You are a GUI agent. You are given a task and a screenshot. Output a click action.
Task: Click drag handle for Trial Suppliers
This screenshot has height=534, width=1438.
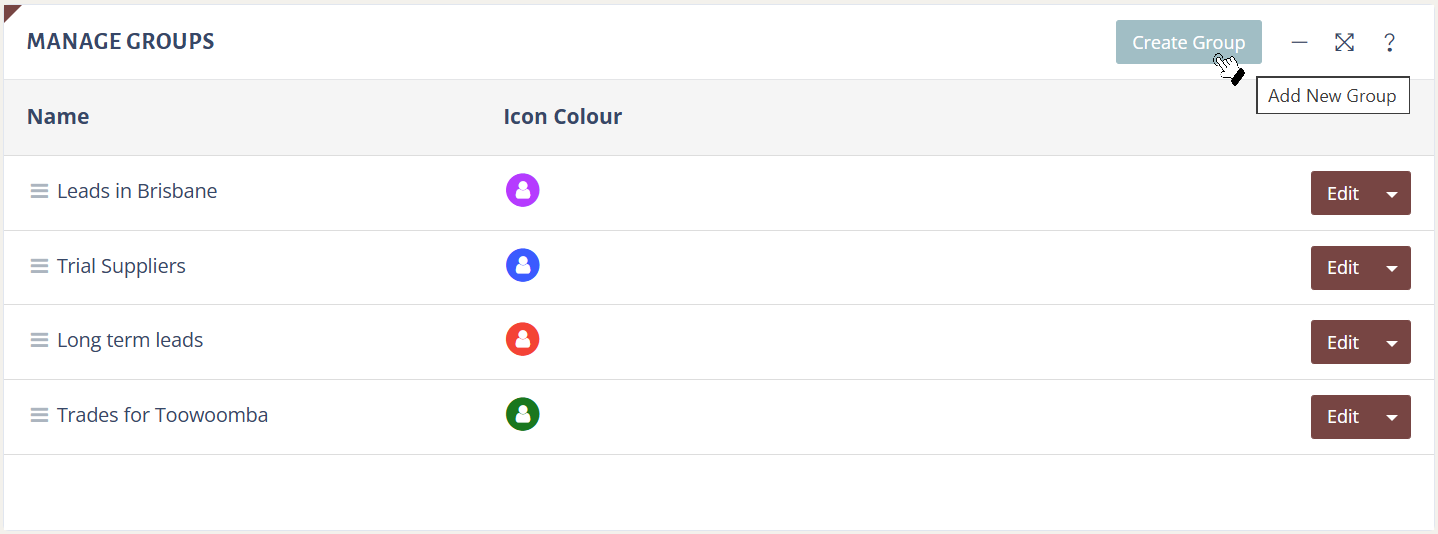point(39,266)
